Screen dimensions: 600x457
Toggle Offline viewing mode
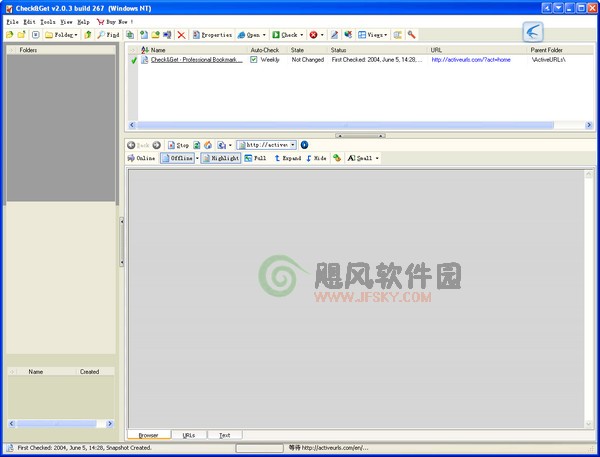point(177,158)
